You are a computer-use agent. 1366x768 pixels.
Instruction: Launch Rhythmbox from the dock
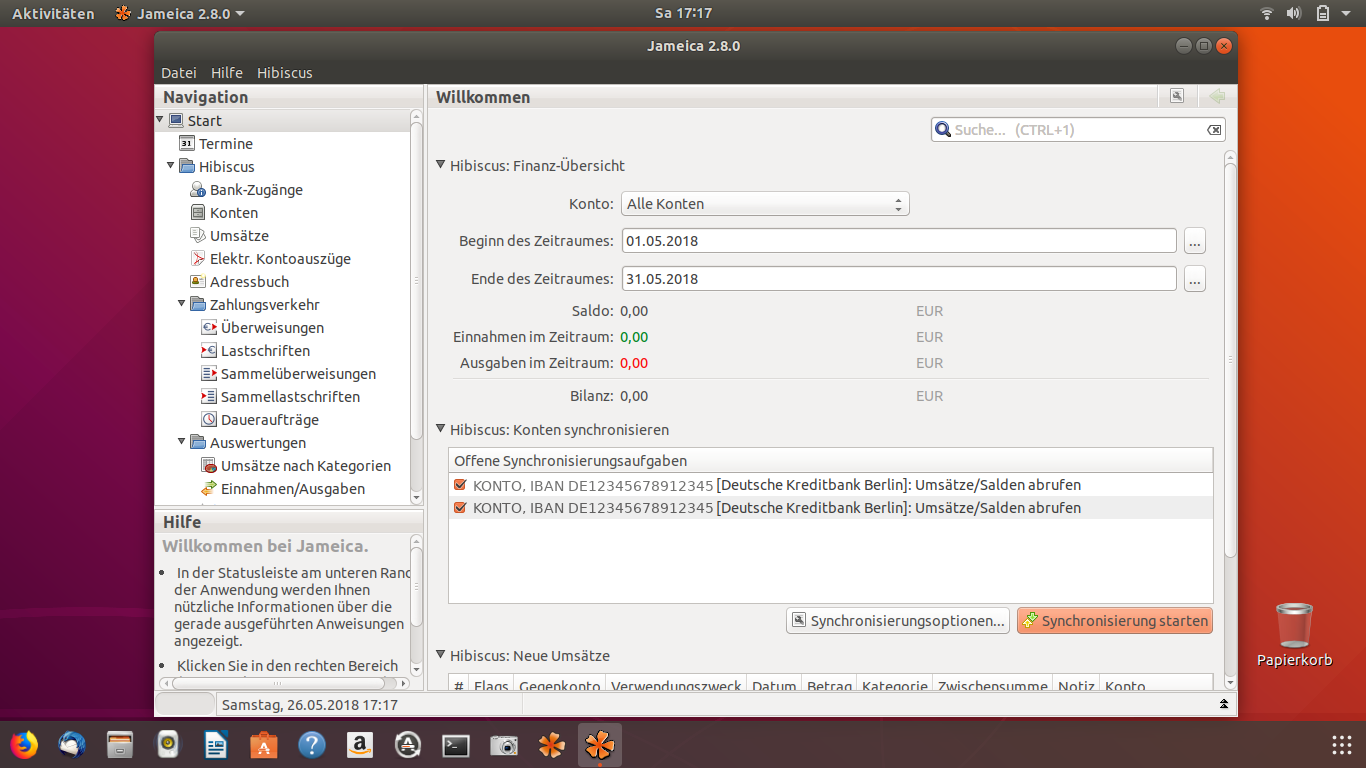coord(168,745)
